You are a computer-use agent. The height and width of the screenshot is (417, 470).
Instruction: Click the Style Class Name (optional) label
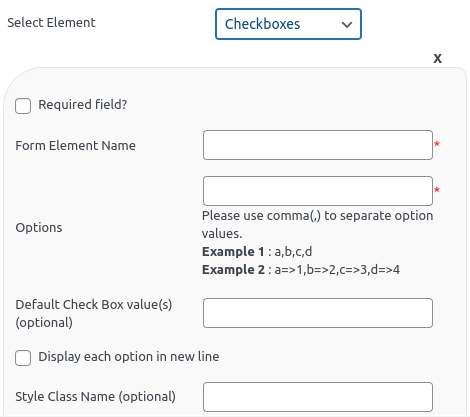click(95, 397)
